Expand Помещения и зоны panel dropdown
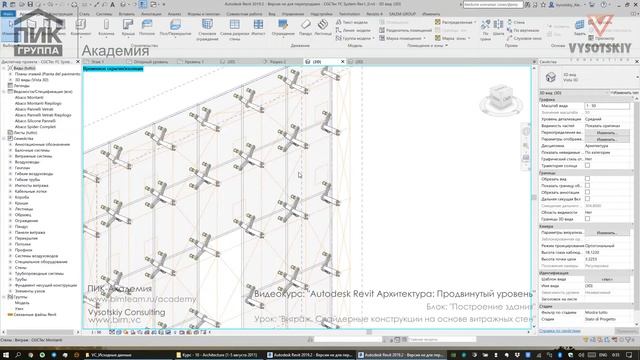The image size is (640, 360). click(x=447, y=45)
